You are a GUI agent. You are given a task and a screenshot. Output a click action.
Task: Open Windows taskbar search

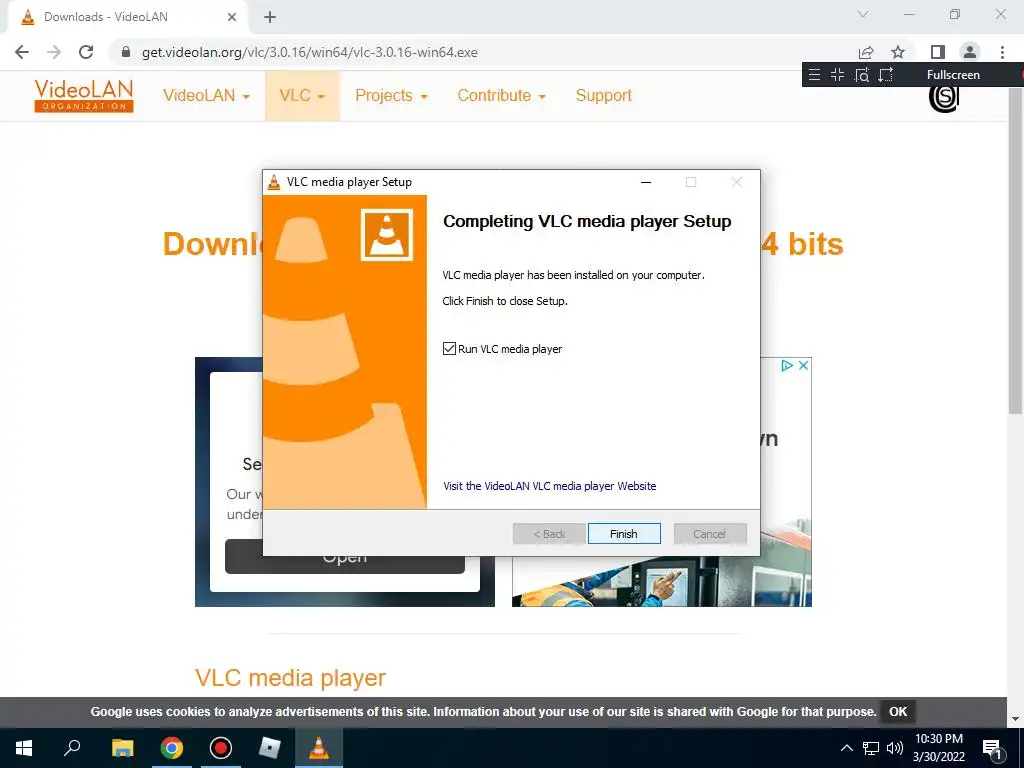(x=72, y=748)
